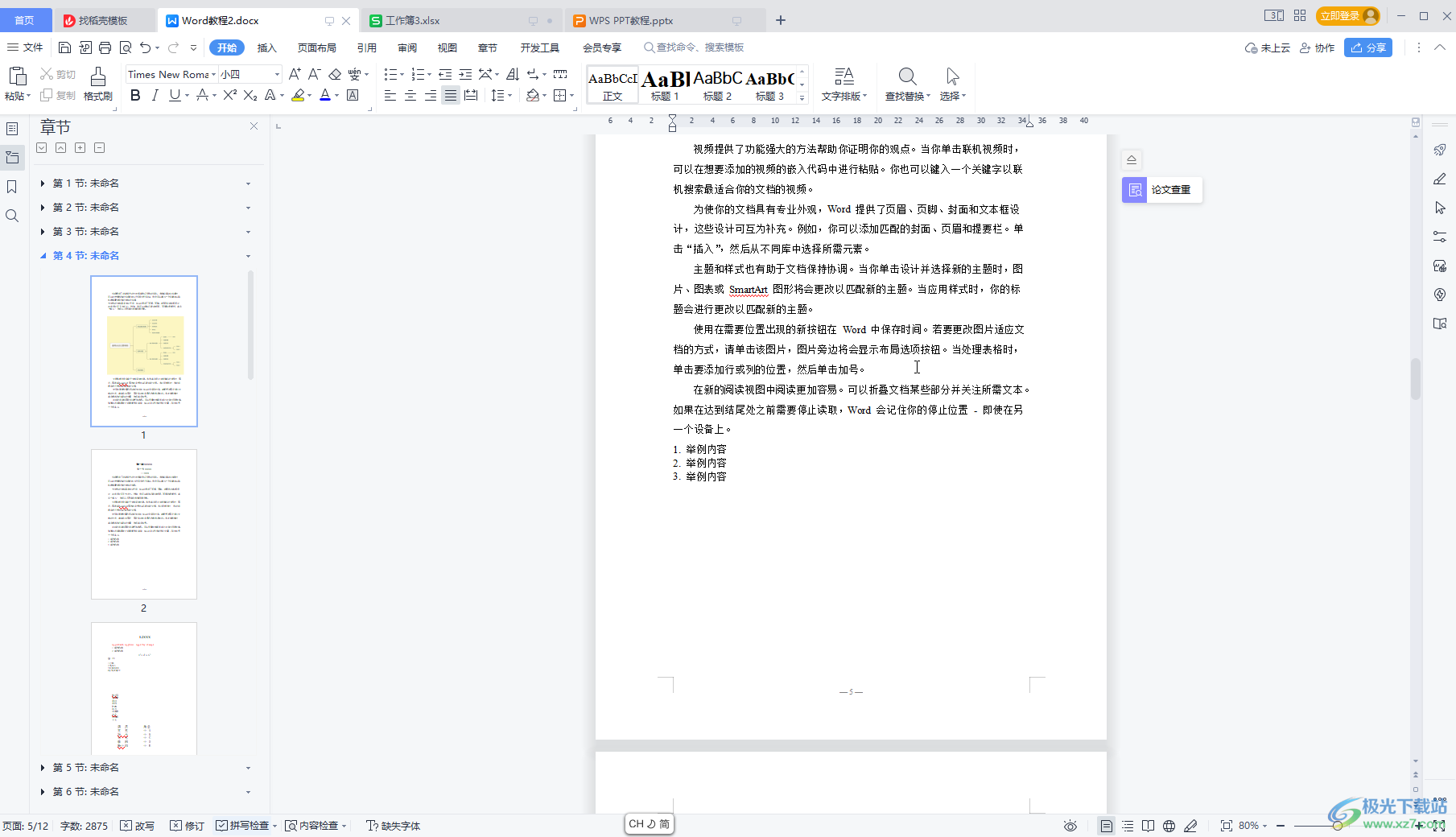Open the search icon in left sidebar

[12, 216]
